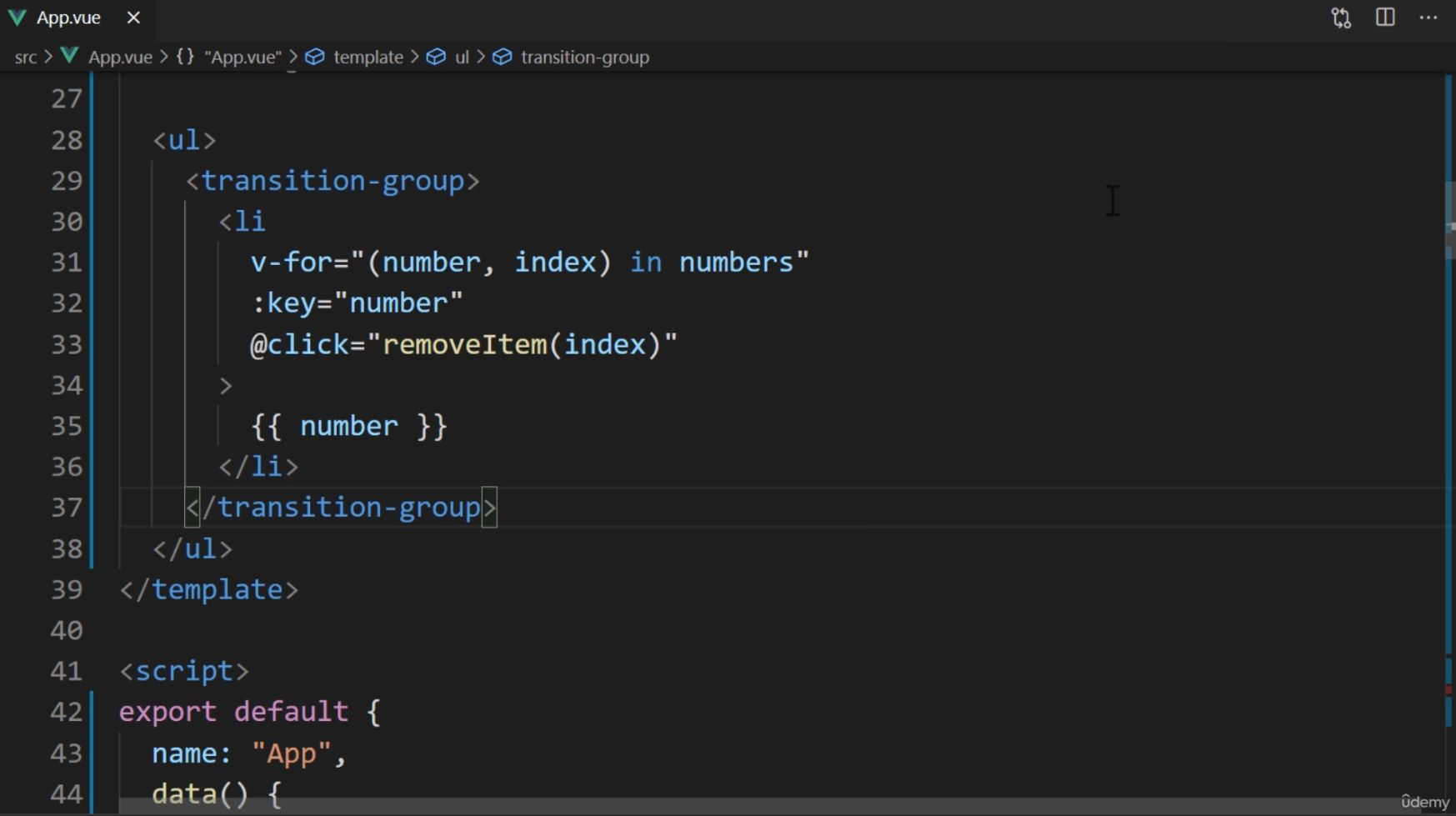The width and height of the screenshot is (1456, 816).
Task: Click line number 29
Action: pos(67,181)
